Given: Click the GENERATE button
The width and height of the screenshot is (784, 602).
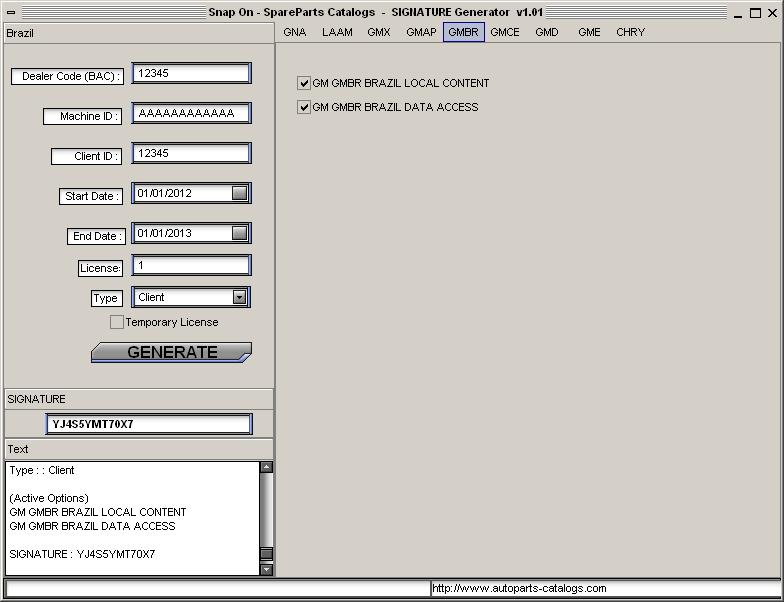Looking at the screenshot, I should click(x=171, y=352).
